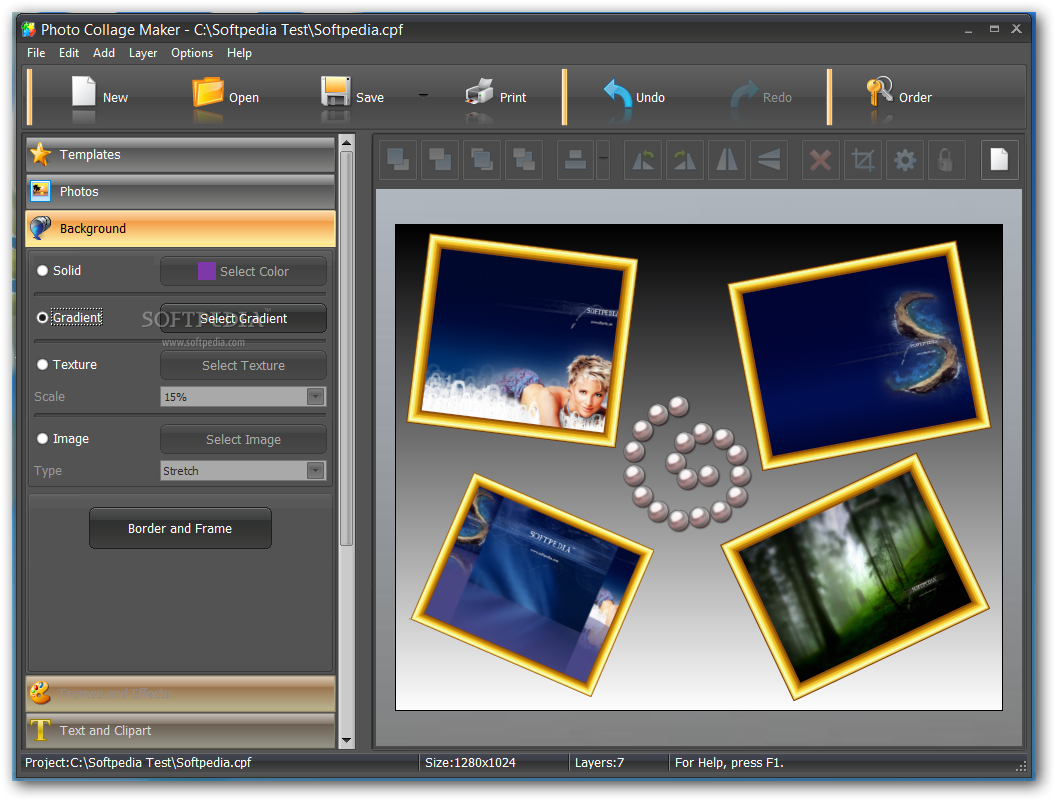Image resolution: width=1056 pixels, height=801 pixels.
Task: Click the red X delete icon
Action: 821,160
